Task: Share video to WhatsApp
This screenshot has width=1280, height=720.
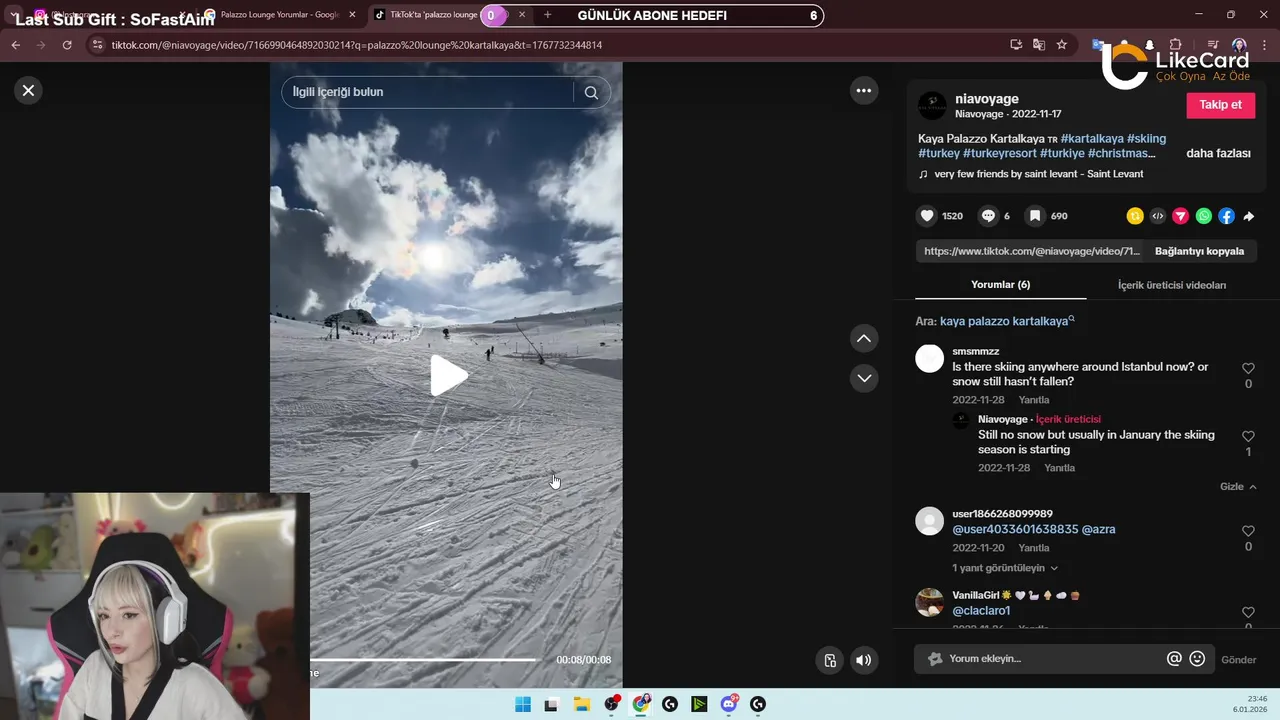Action: pos(1204,216)
